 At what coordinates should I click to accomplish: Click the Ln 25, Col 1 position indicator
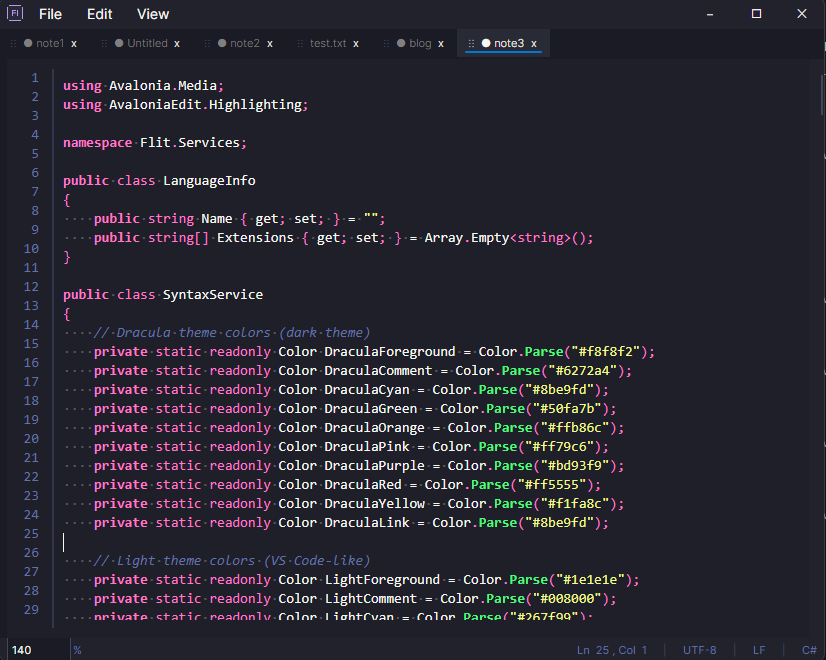(x=612, y=651)
